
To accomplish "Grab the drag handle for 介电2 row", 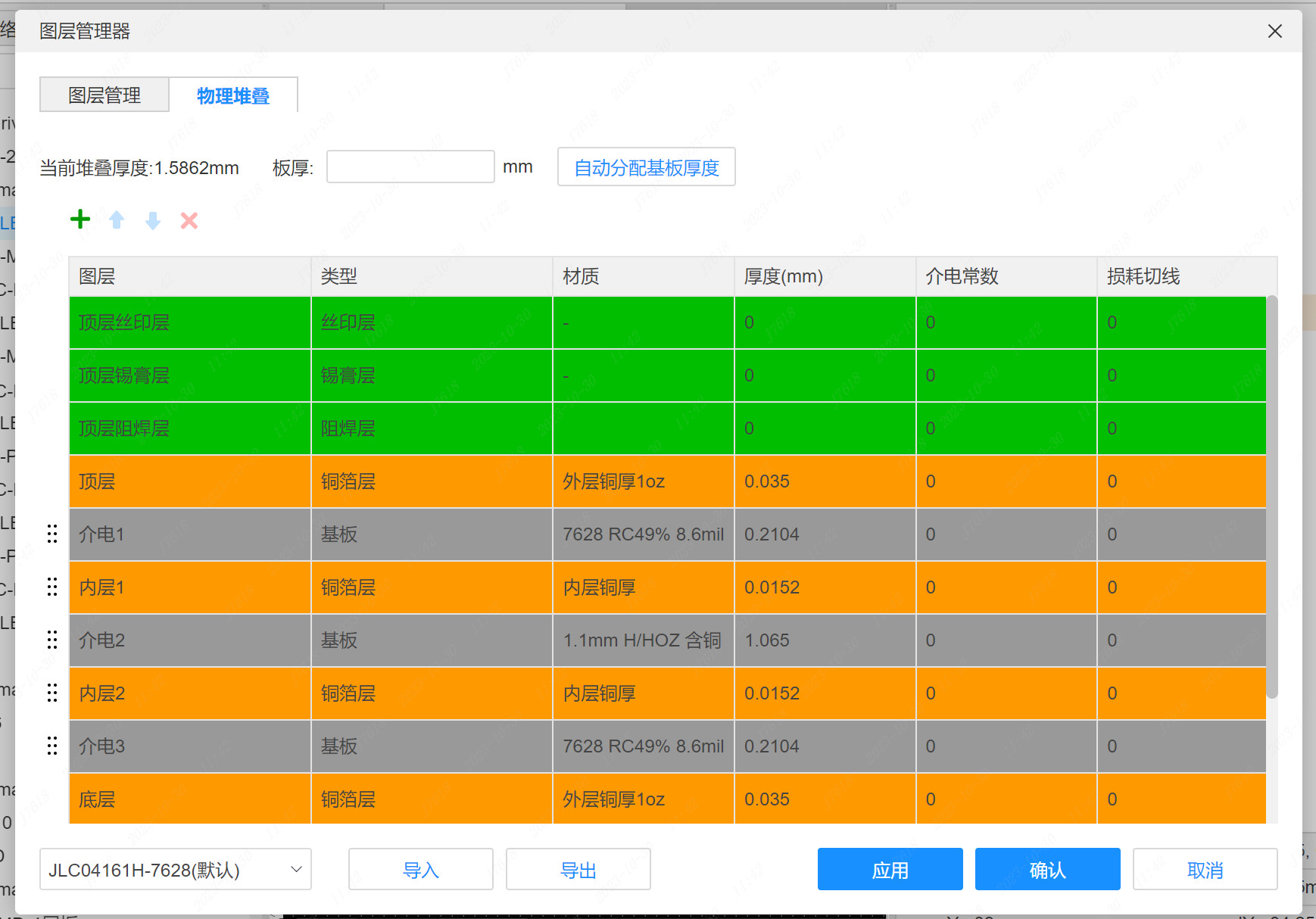I will 52,640.
